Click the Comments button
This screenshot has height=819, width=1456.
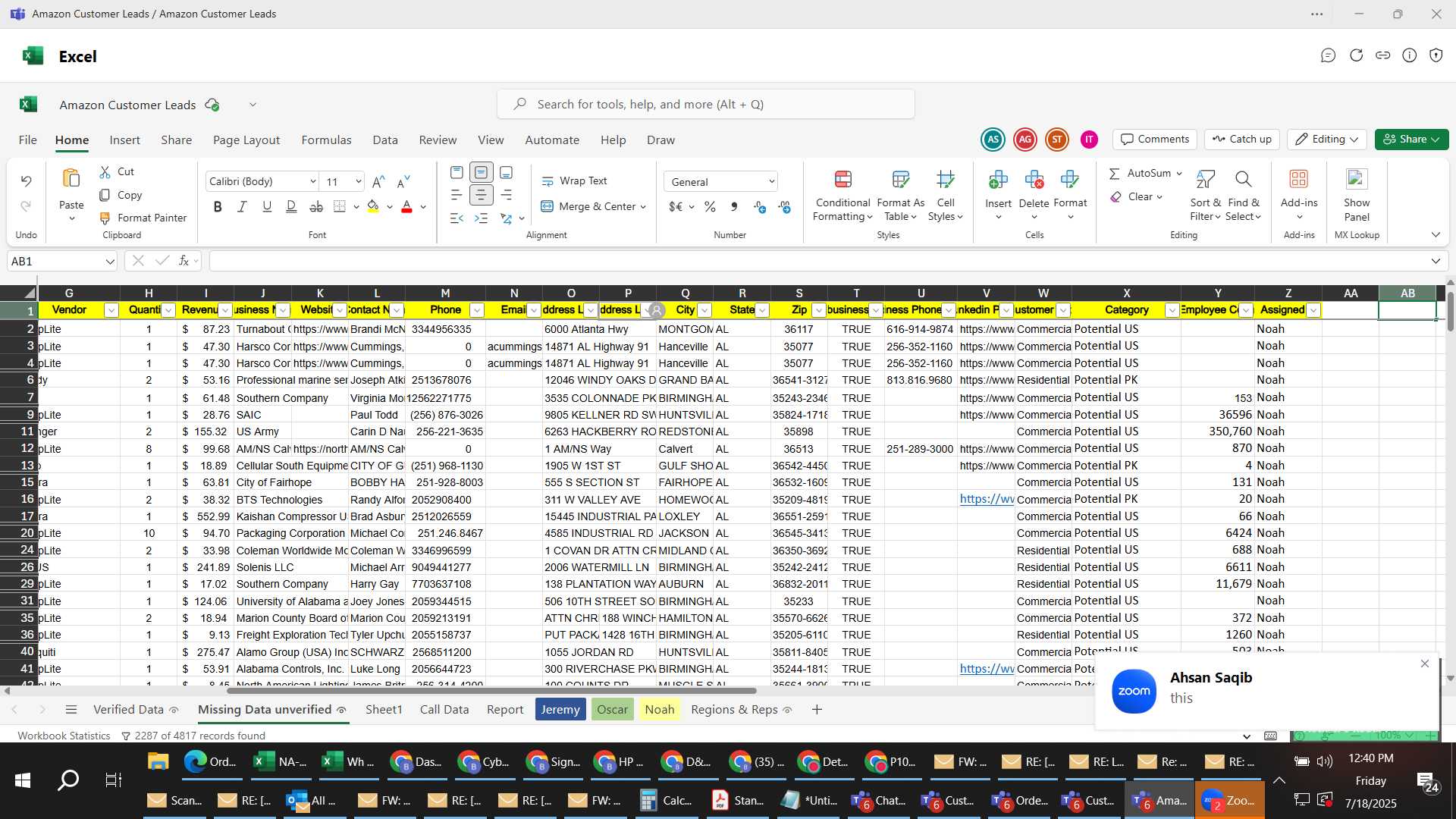click(x=1155, y=140)
